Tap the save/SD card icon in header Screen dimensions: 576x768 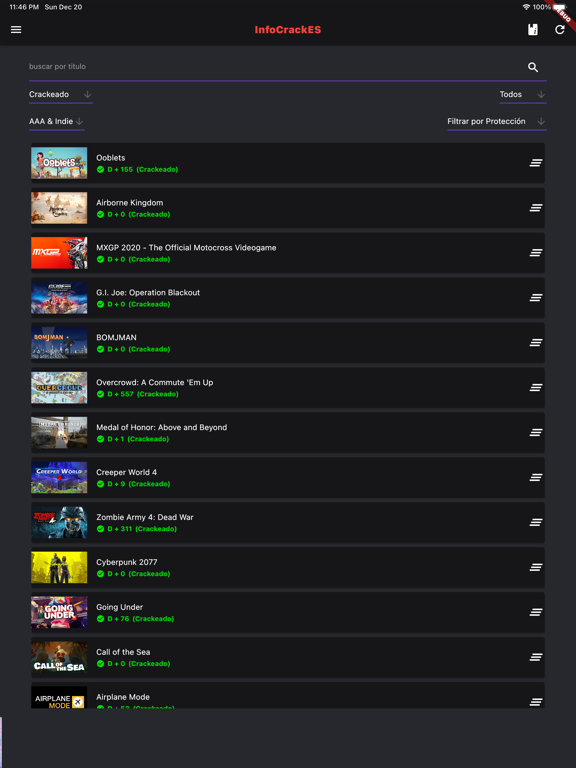click(533, 30)
